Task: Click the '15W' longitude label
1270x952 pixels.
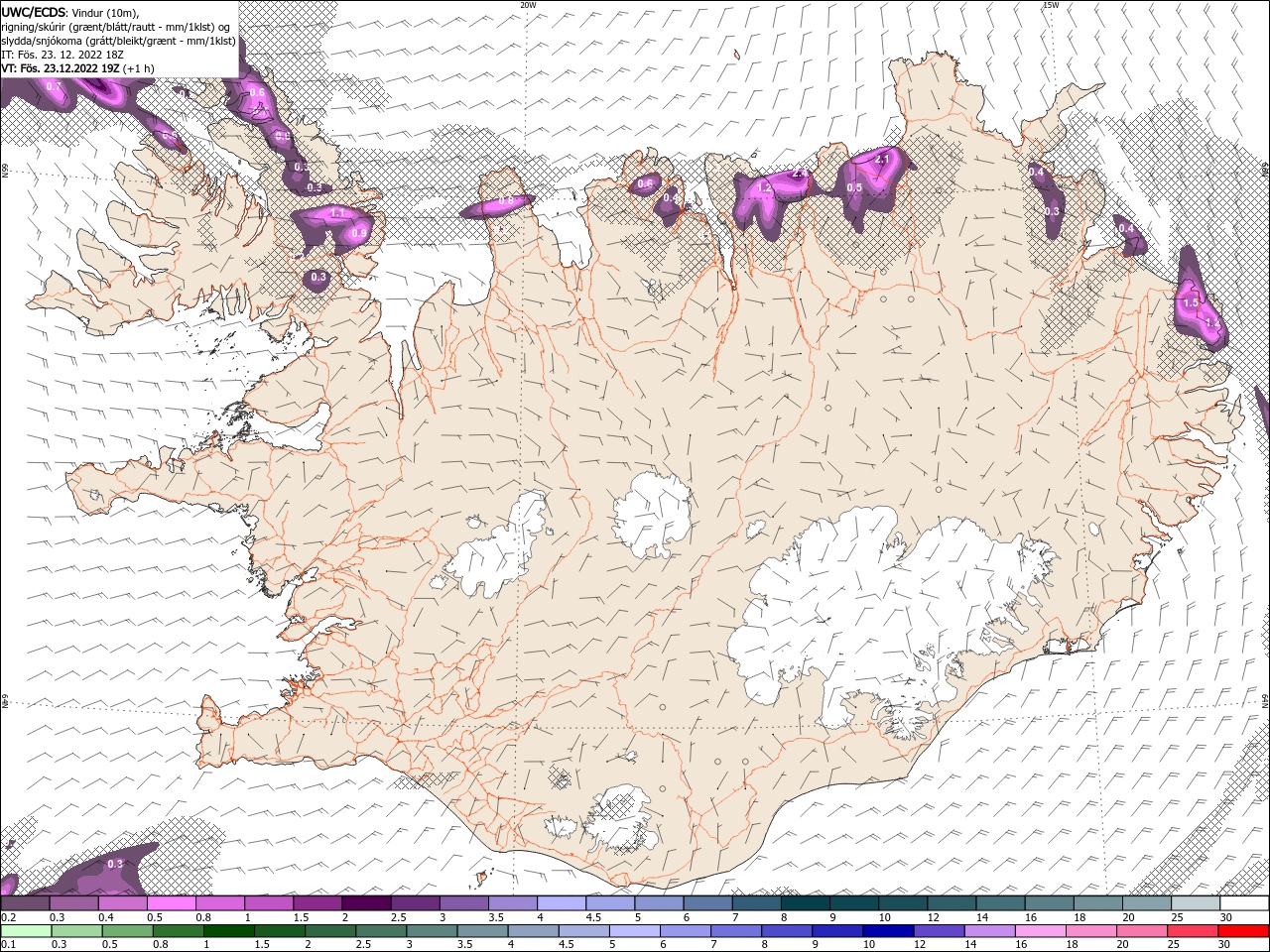Action: click(x=1050, y=5)
